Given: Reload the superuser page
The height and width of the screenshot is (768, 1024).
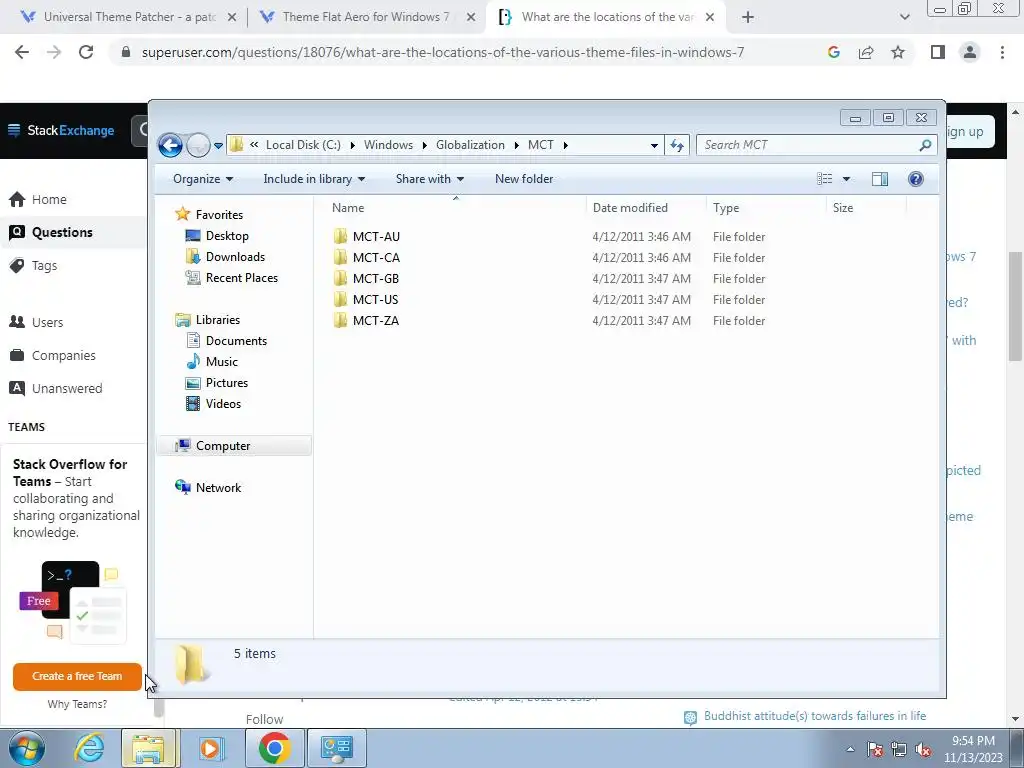Looking at the screenshot, I should pos(86,52).
